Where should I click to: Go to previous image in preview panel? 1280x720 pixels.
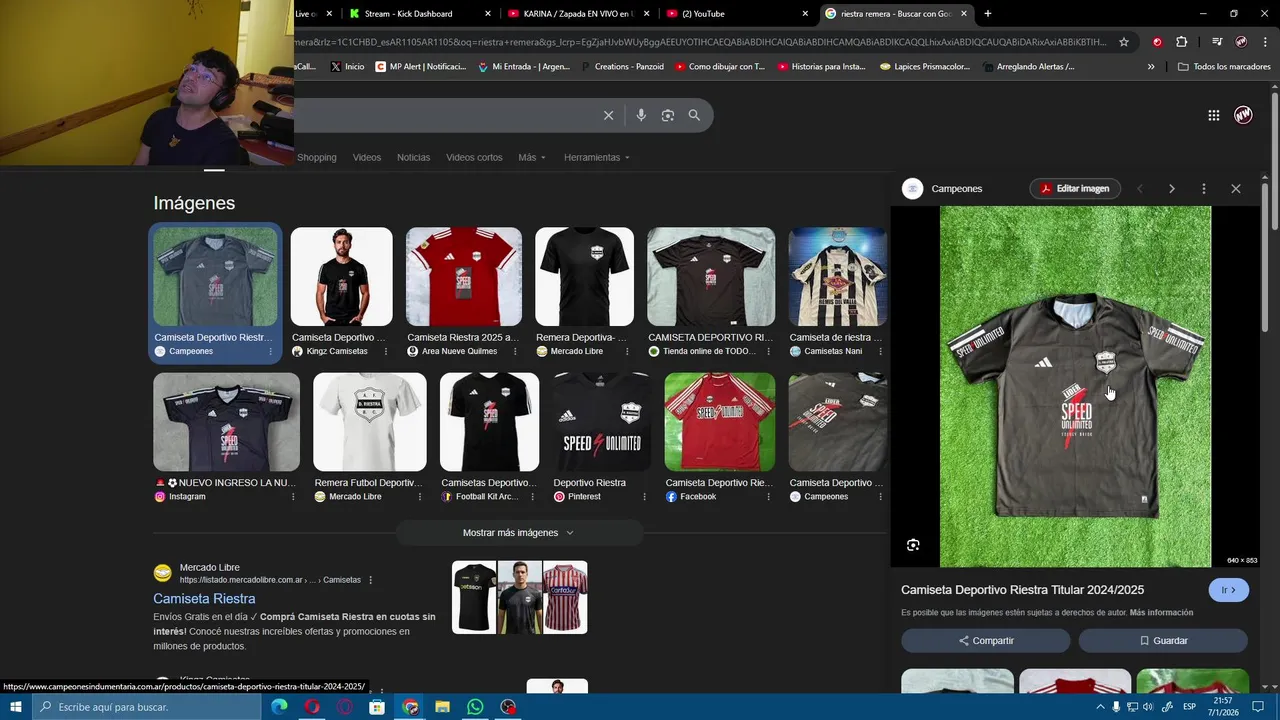pyautogui.click(x=1140, y=188)
